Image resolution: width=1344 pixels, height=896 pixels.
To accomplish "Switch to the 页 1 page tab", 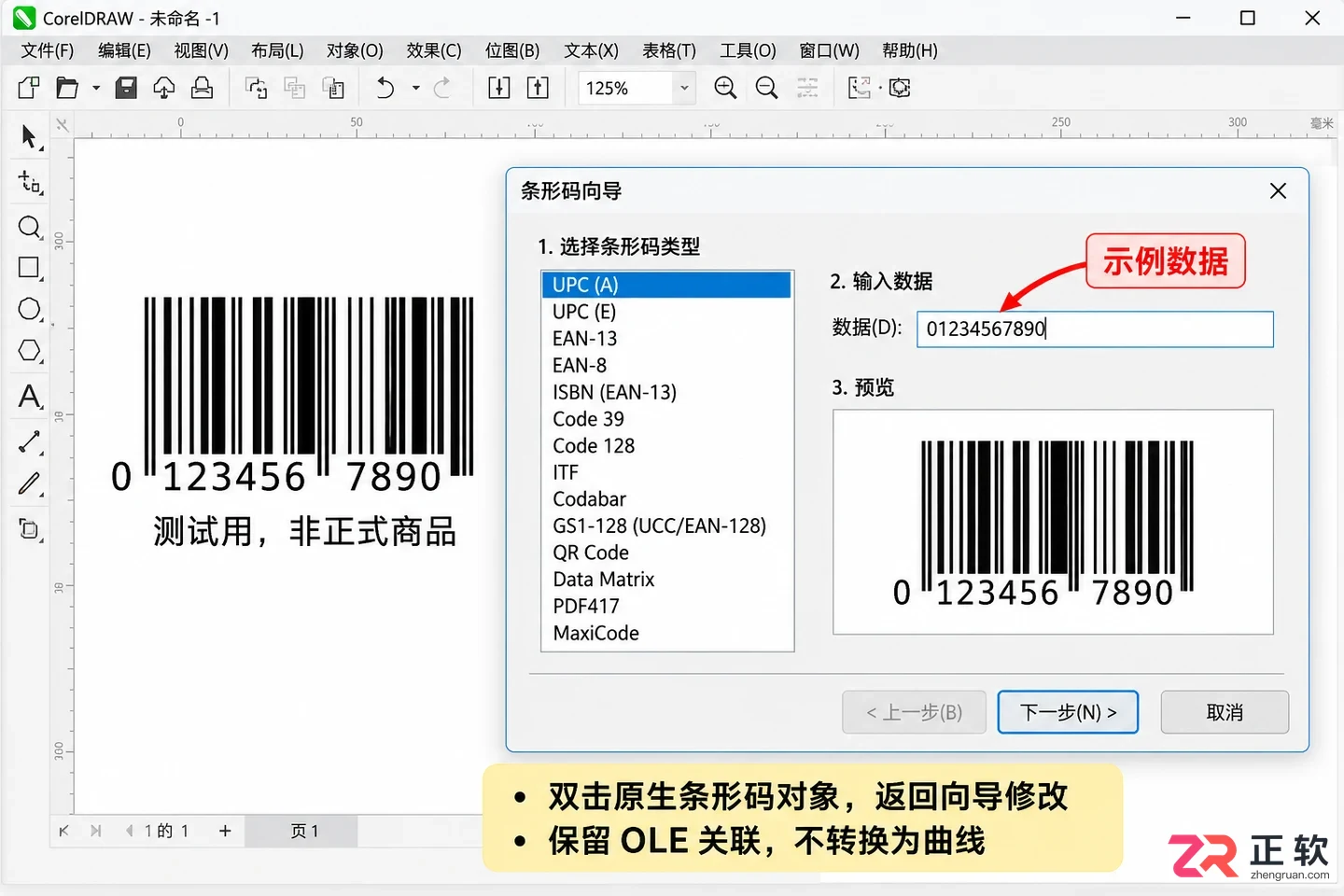I will click(302, 831).
